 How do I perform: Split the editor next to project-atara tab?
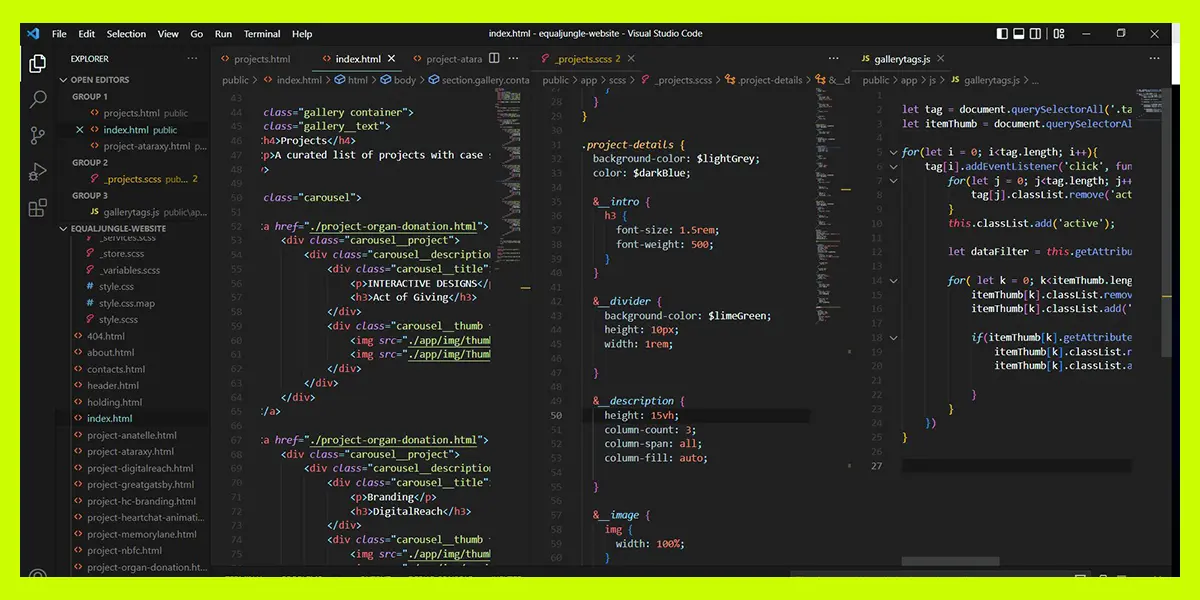(495, 59)
